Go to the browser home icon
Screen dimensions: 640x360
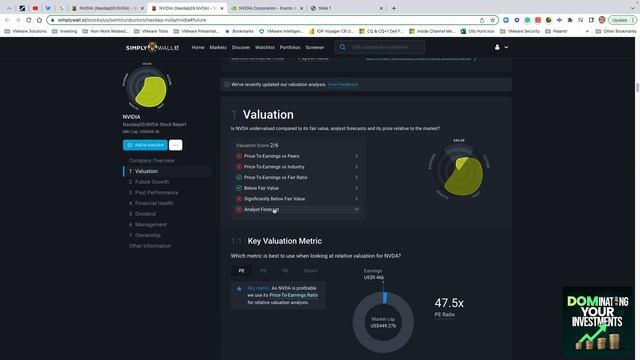point(39,20)
